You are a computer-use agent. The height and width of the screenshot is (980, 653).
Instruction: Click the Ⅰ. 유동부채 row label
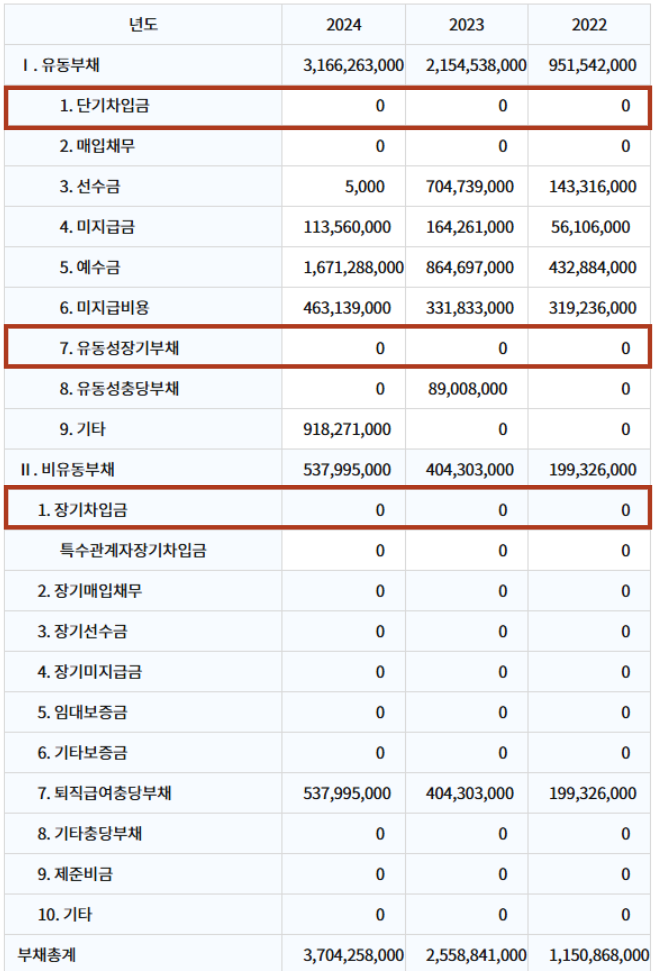point(60,66)
